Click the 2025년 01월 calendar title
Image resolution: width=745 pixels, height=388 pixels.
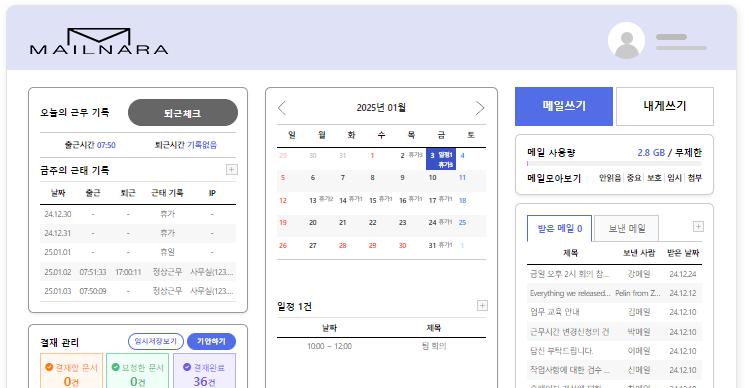(381, 108)
